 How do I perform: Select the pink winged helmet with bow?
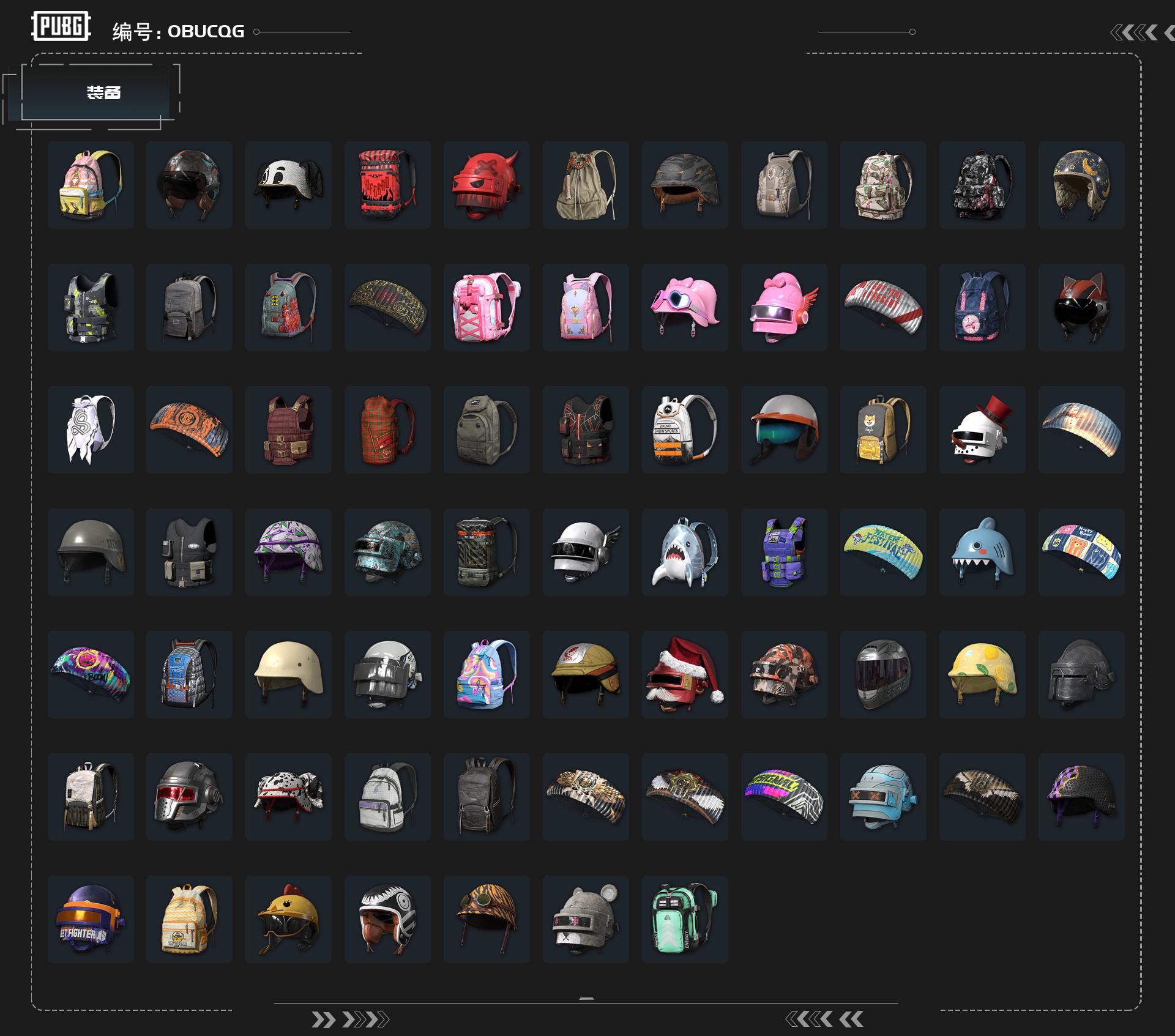[785, 307]
